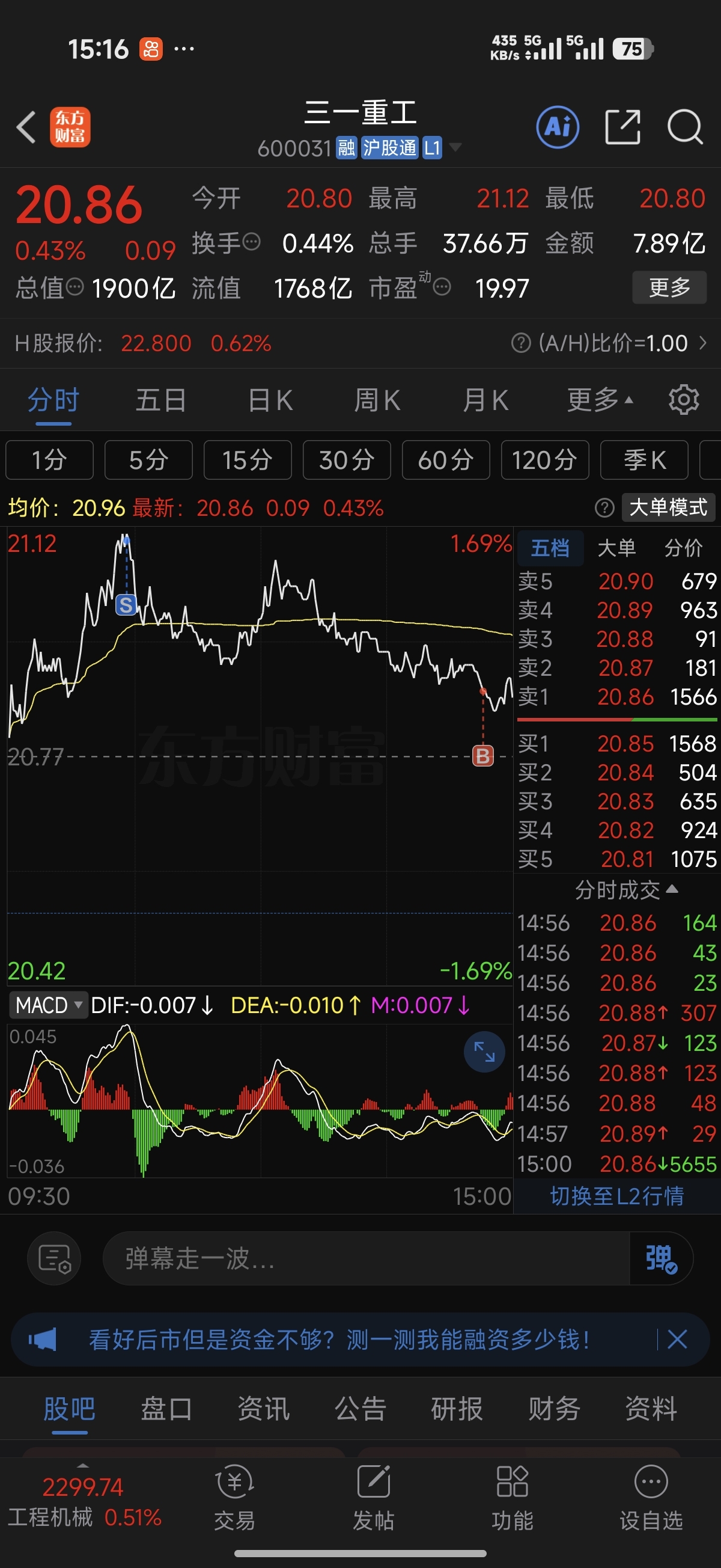Tap the L1 quote level tag
721x1568 pixels.
(x=432, y=148)
